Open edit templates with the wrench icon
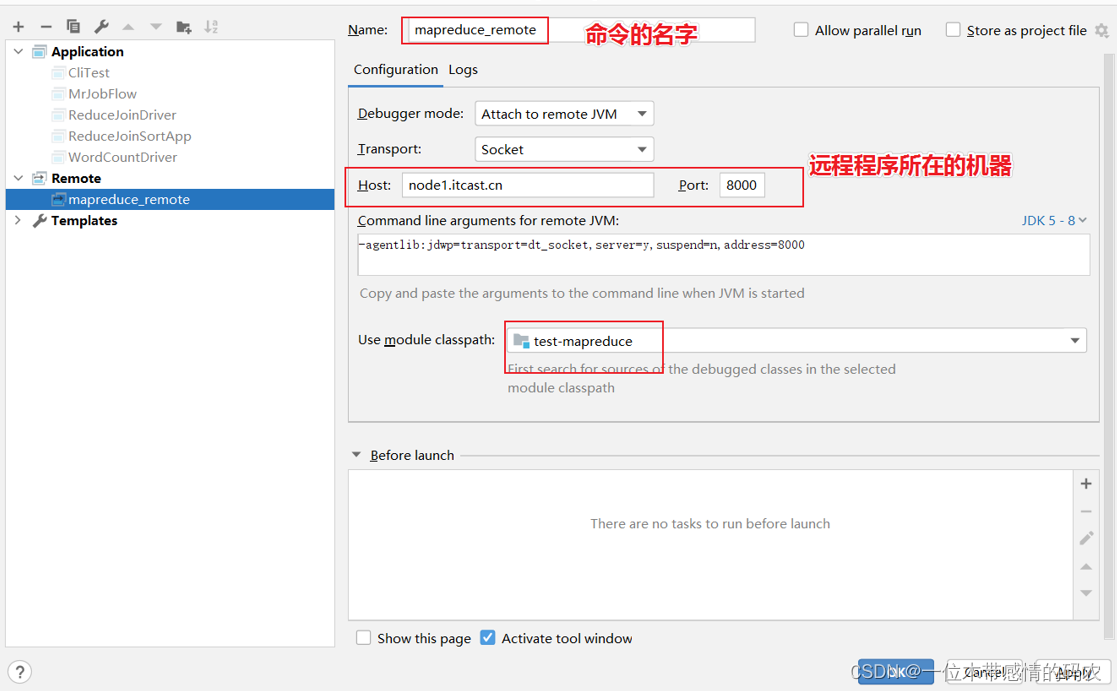This screenshot has width=1117, height=691. tap(101, 27)
